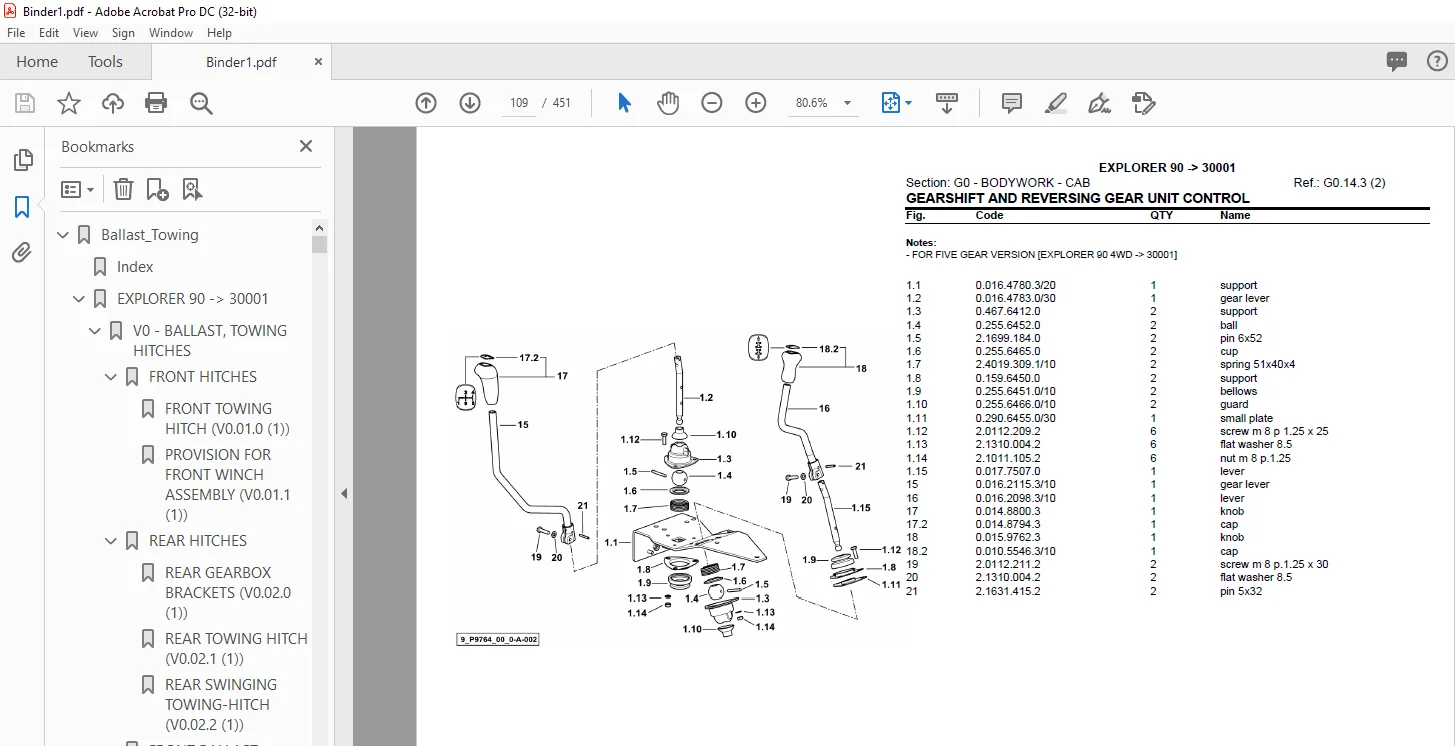Open the Help menu
The width and height of the screenshot is (1455, 746).
[x=219, y=33]
